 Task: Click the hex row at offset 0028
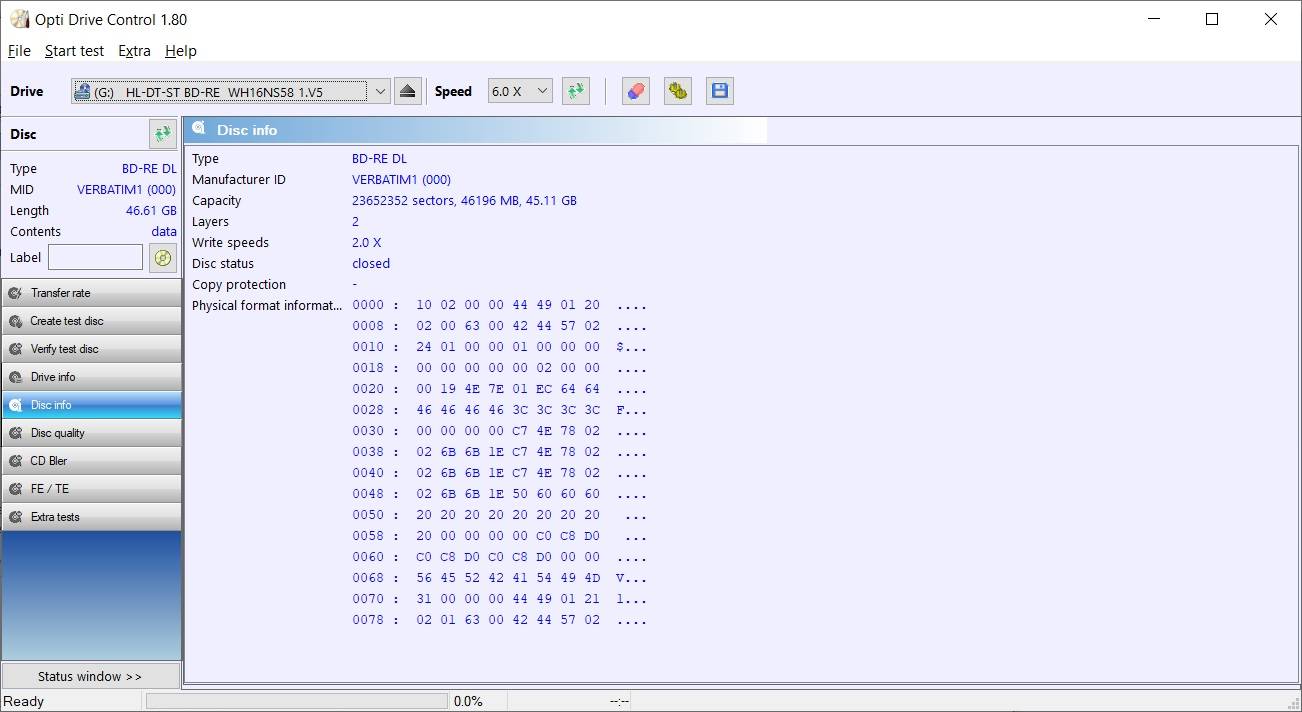[x=499, y=410]
